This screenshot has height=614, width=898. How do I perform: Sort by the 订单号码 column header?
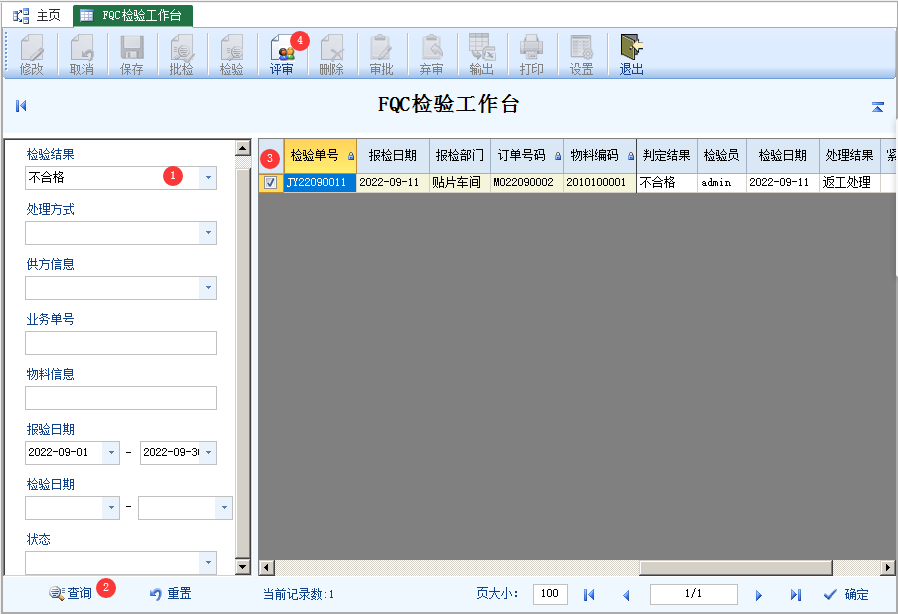pyautogui.click(x=527, y=156)
